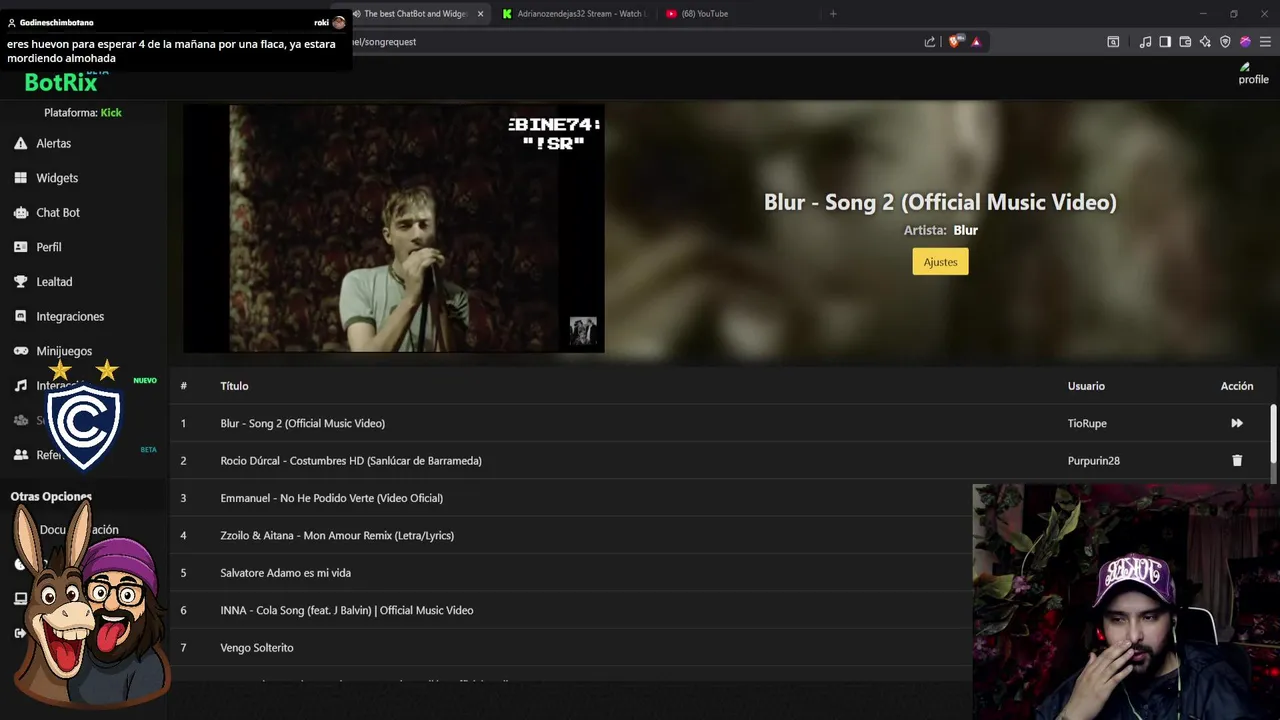
Task: Open the Leo AI sparkle icon
Action: click(1205, 42)
